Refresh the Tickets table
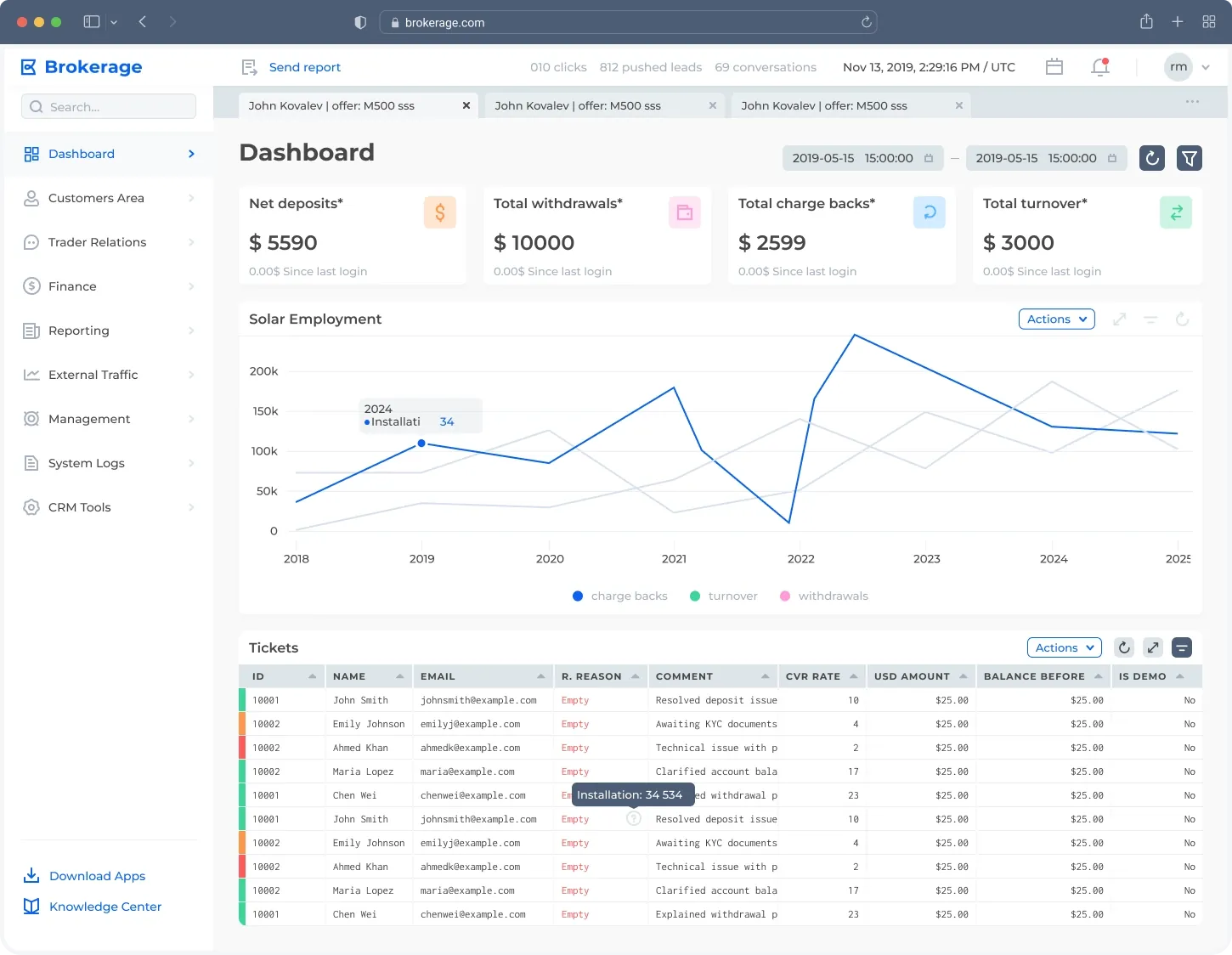1232x955 pixels. coord(1124,647)
